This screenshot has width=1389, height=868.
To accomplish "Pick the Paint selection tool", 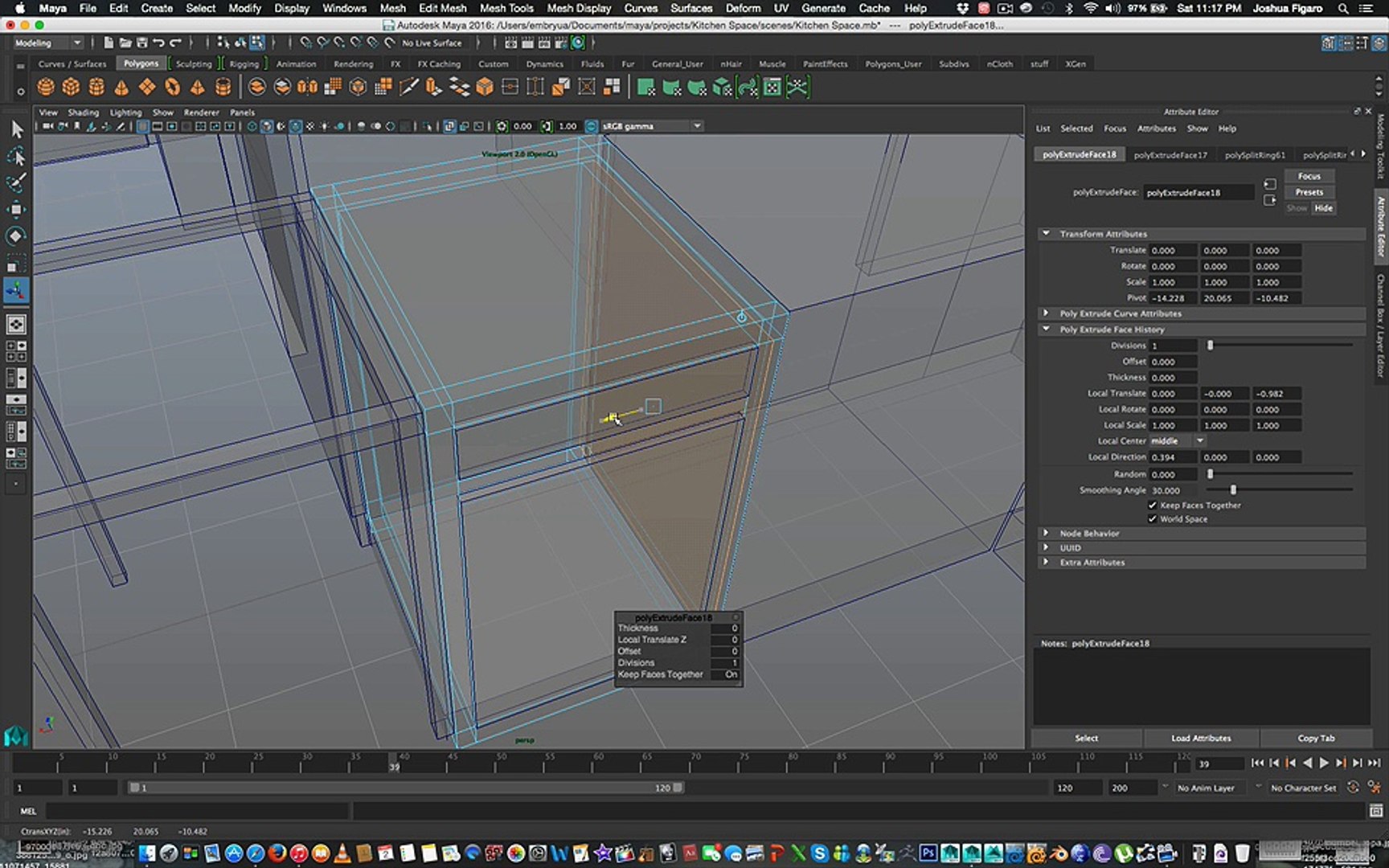I will pos(16,182).
